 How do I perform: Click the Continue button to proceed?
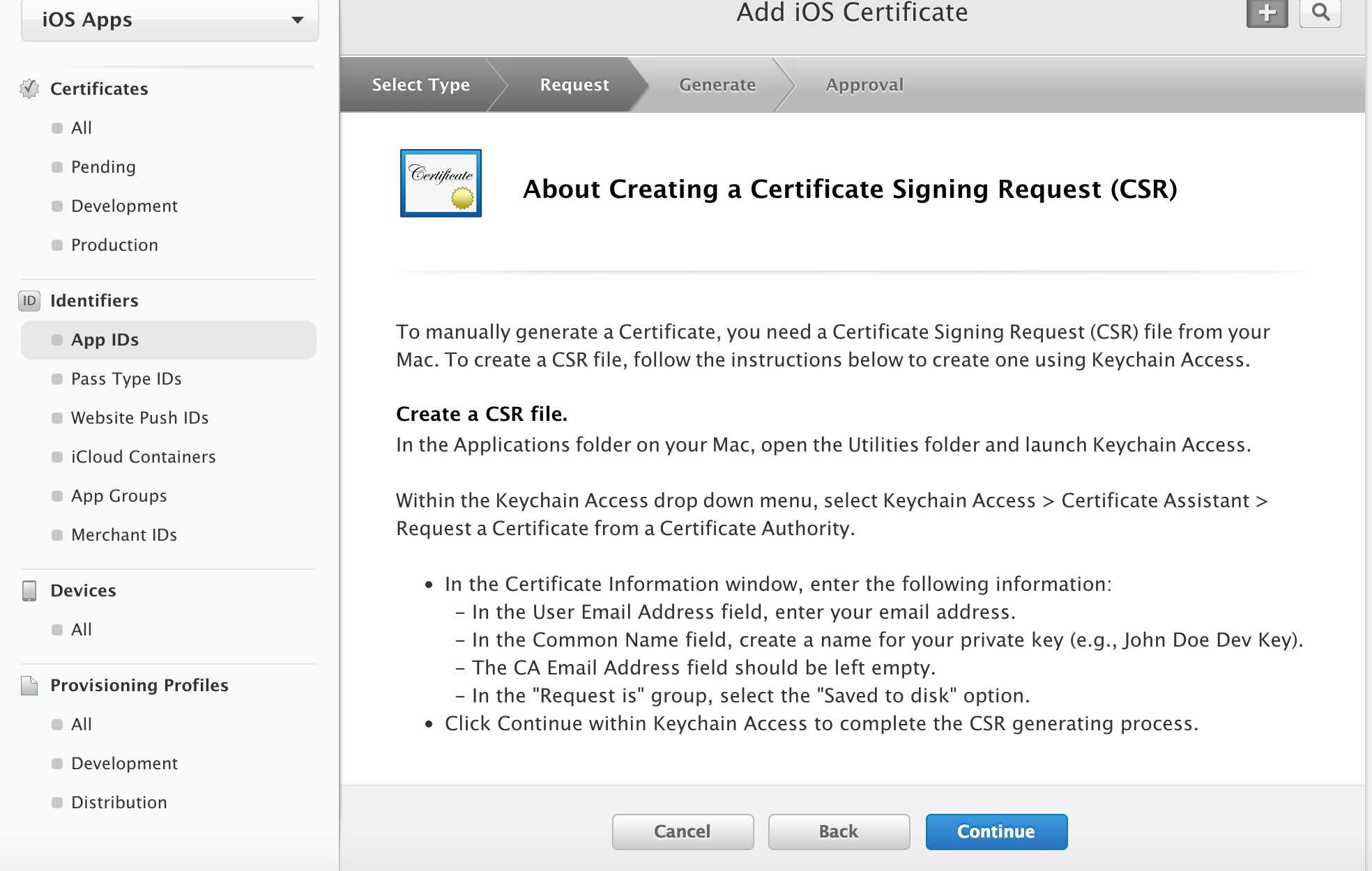(x=996, y=831)
